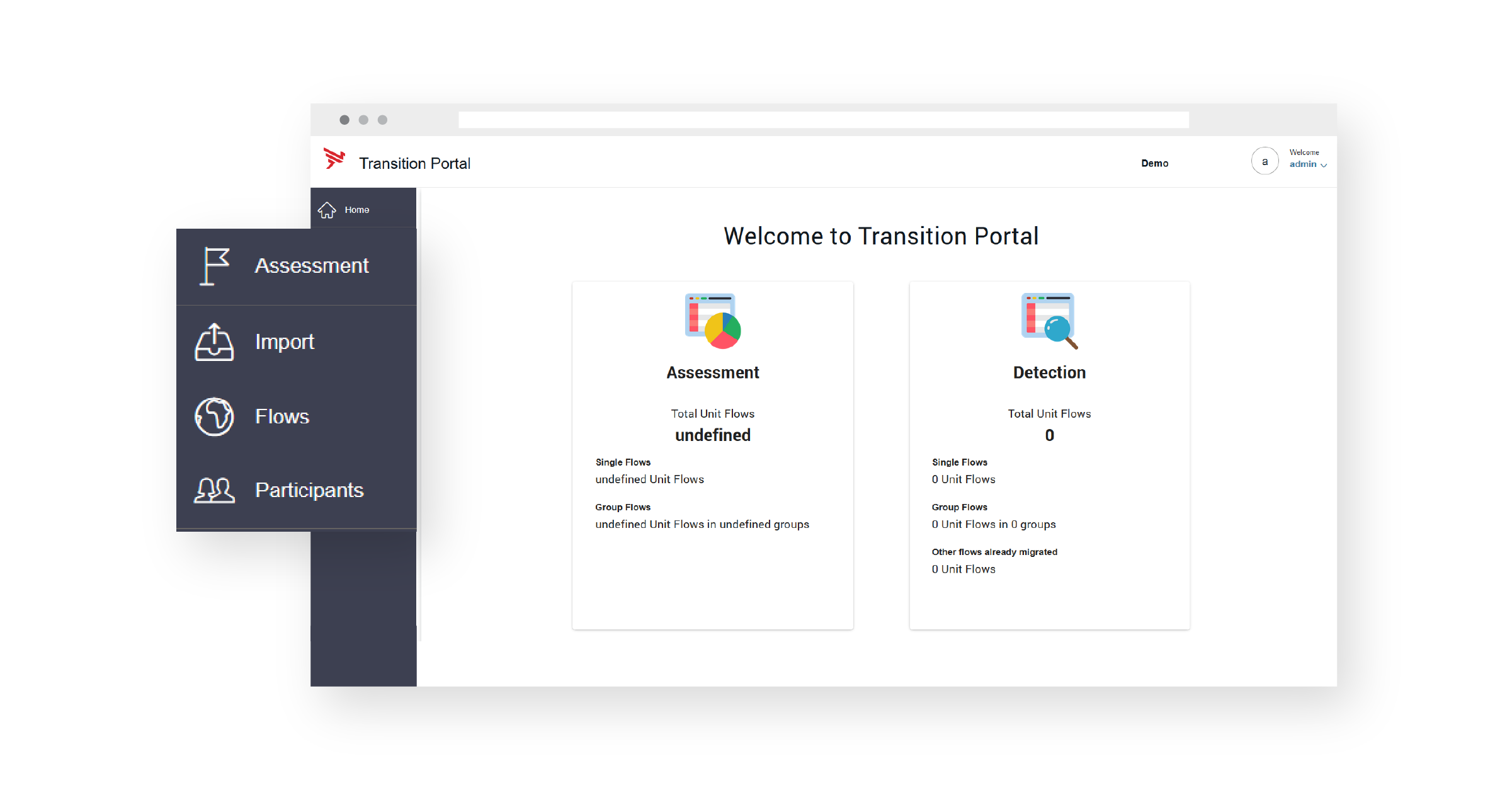This screenshot has height=790, width=1512.
Task: Click 'Total Unit Flows' in Detection card
Action: (1049, 414)
